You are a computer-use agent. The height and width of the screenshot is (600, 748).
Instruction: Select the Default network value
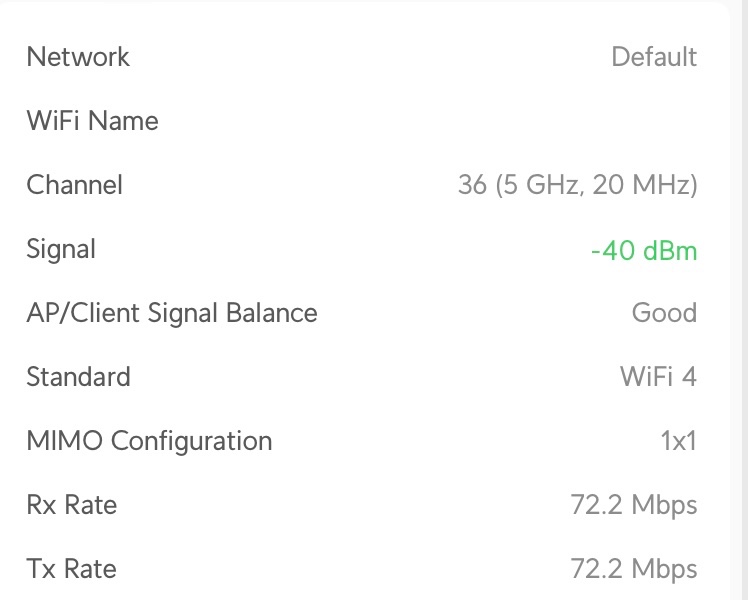tap(654, 57)
